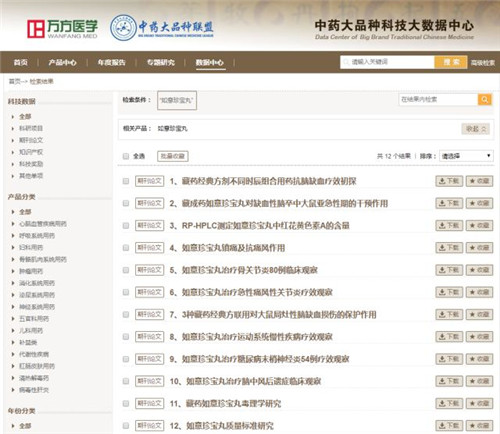Image resolution: width=500 pixels, height=434 pixels.
Task: Star result 3 RP-HPLC article
Action: tap(479, 225)
